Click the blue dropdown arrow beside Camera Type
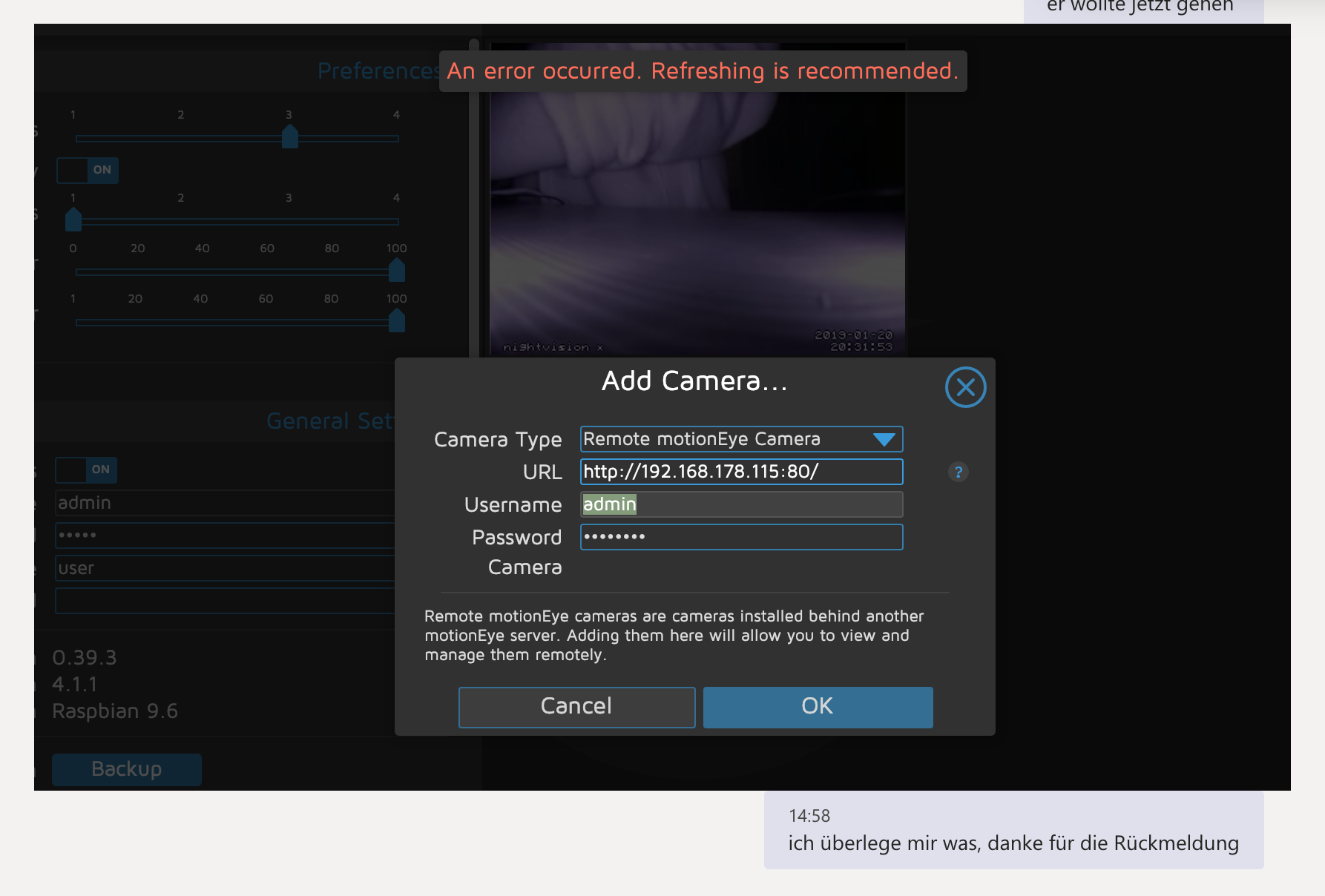Viewport: 1325px width, 896px height. point(884,438)
